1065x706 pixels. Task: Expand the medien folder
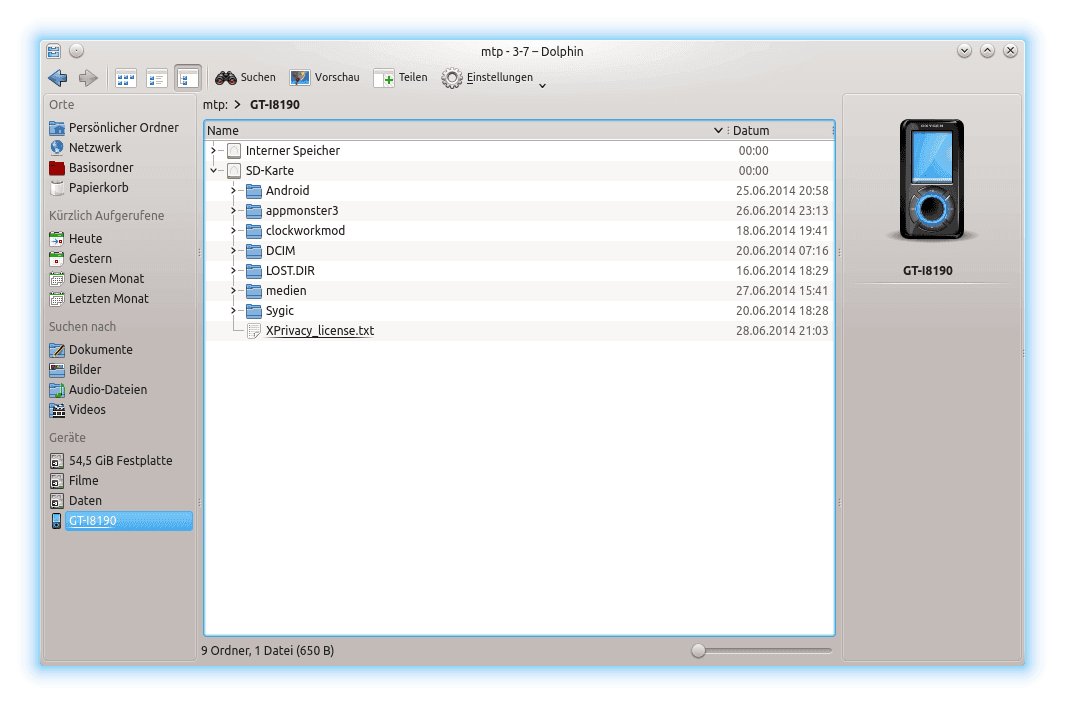[x=233, y=291]
